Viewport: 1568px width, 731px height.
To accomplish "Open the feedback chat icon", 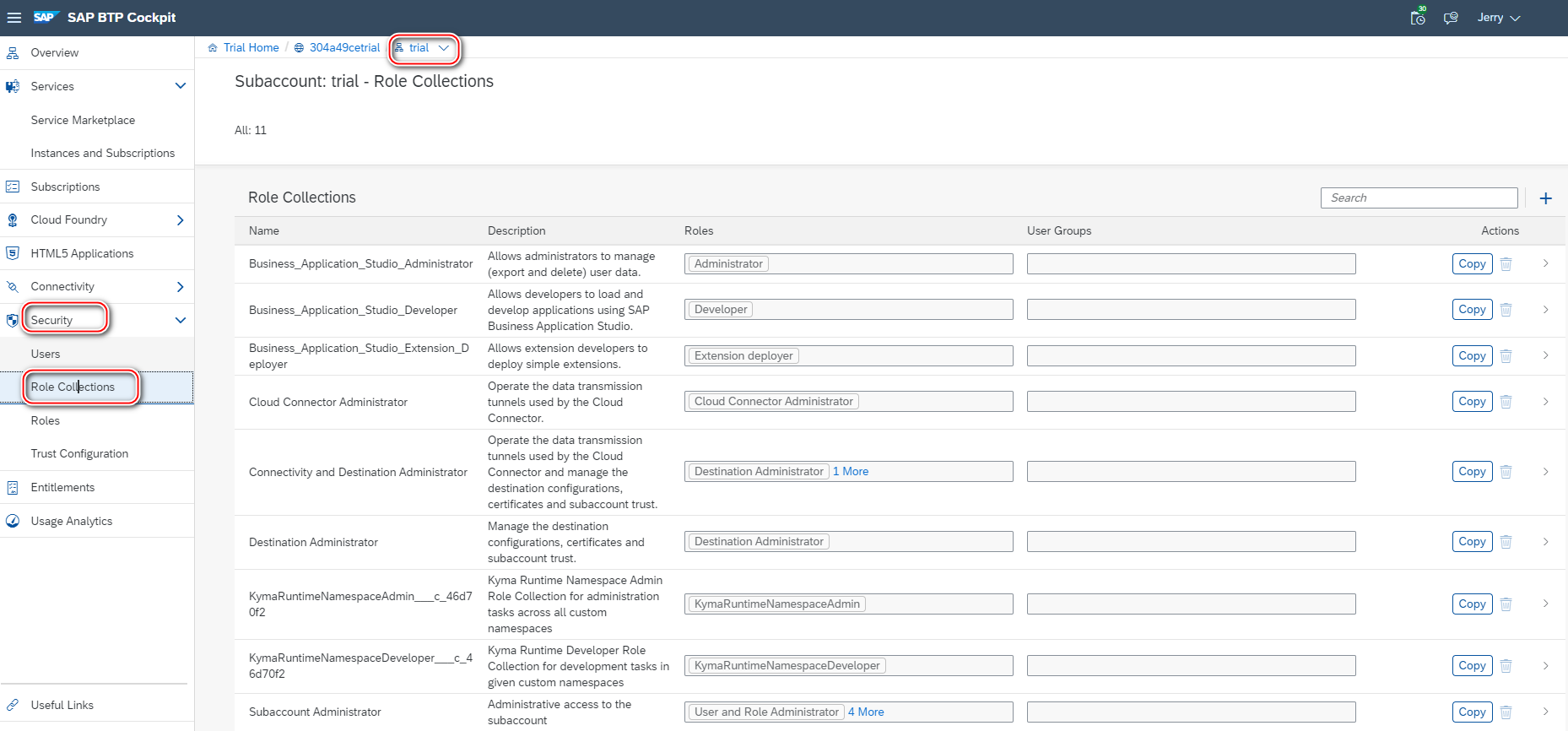I will [x=1451, y=18].
